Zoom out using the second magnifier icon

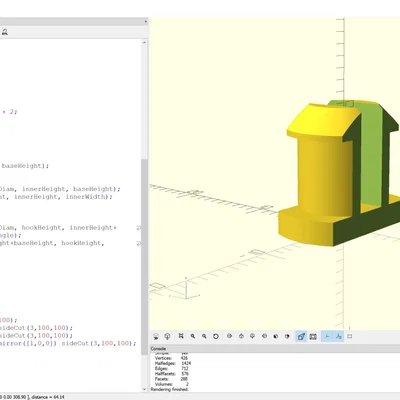tap(204, 336)
